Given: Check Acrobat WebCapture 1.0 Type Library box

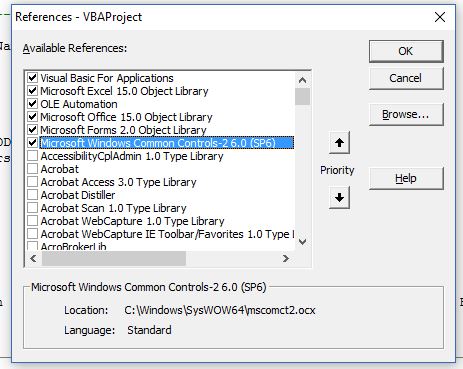Looking at the screenshot, I should (32, 221).
